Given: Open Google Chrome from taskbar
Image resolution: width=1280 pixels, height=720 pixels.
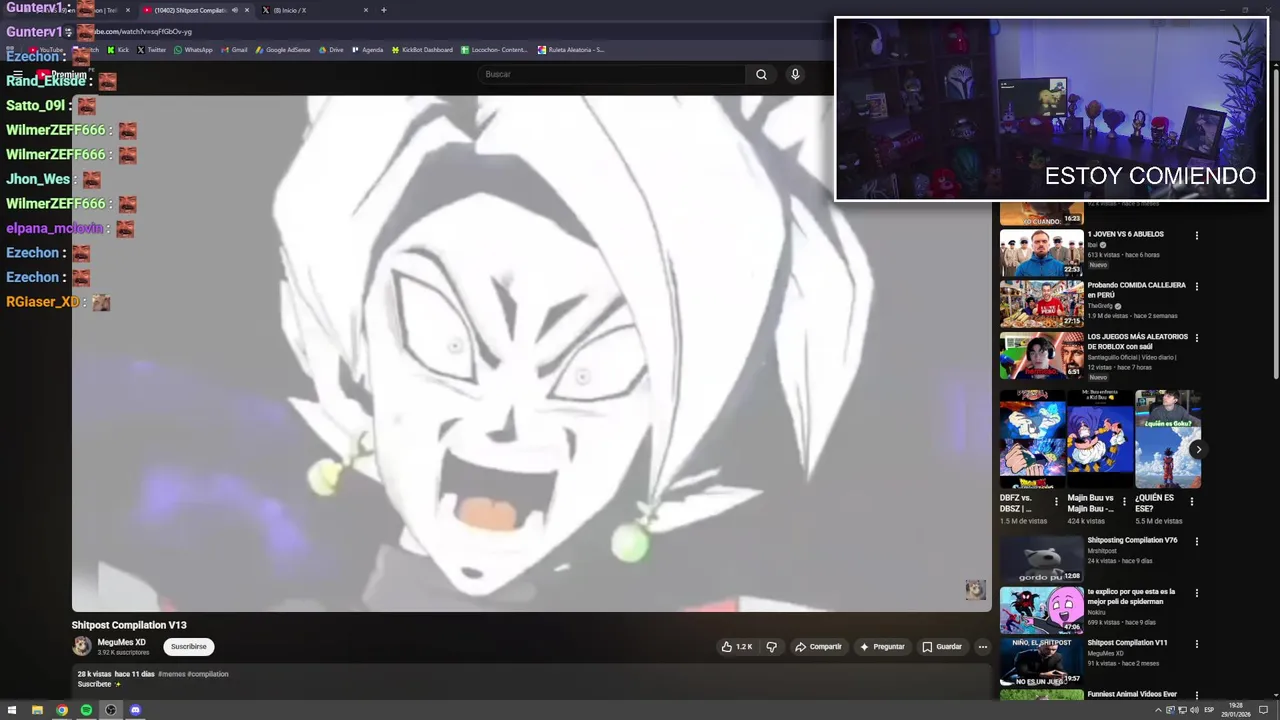Looking at the screenshot, I should (x=62, y=710).
